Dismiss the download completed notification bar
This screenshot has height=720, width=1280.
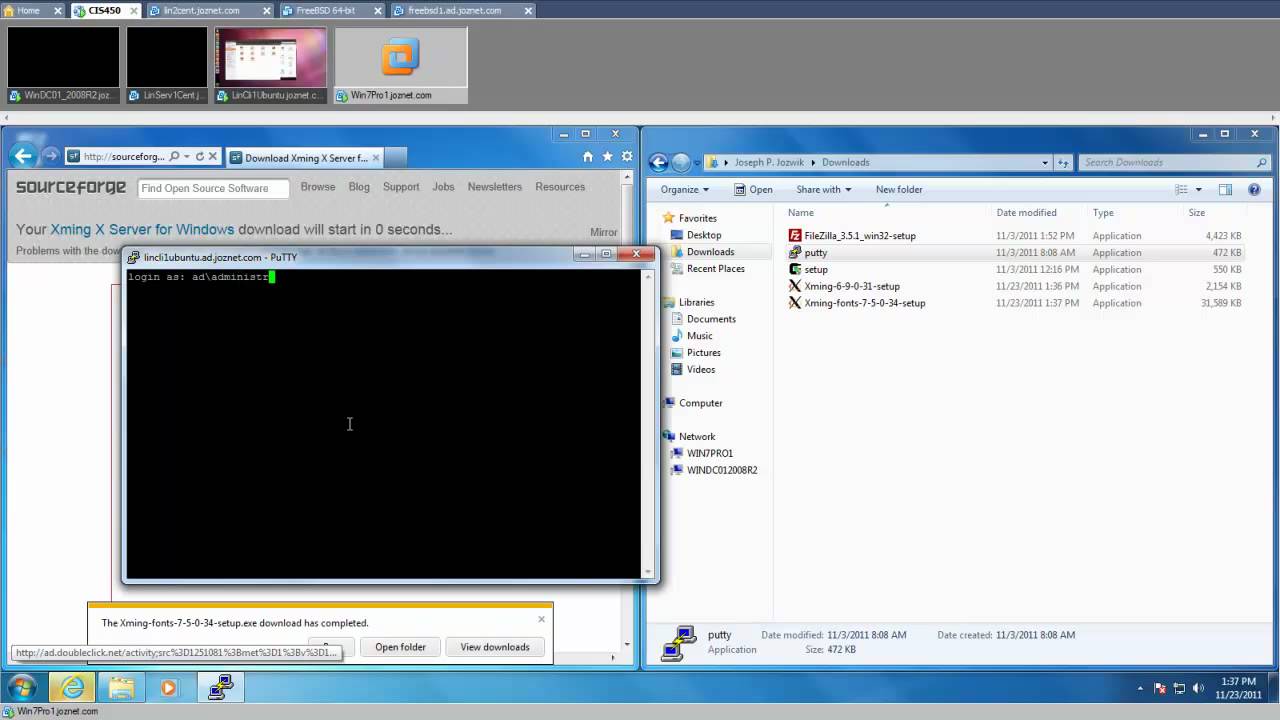(x=541, y=619)
